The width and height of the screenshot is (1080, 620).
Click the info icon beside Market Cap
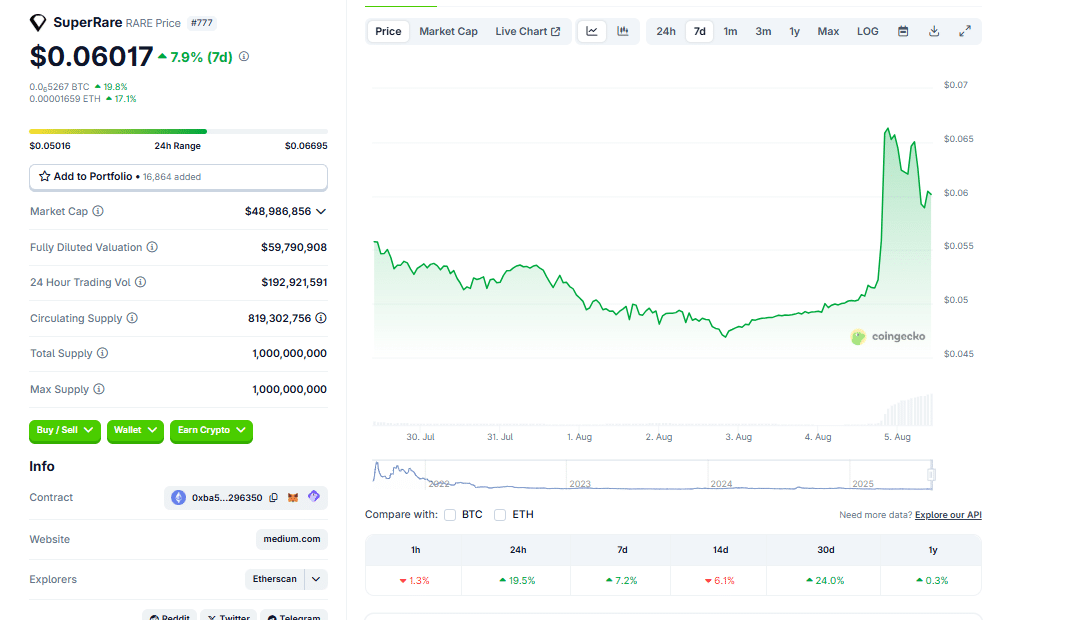pos(98,212)
